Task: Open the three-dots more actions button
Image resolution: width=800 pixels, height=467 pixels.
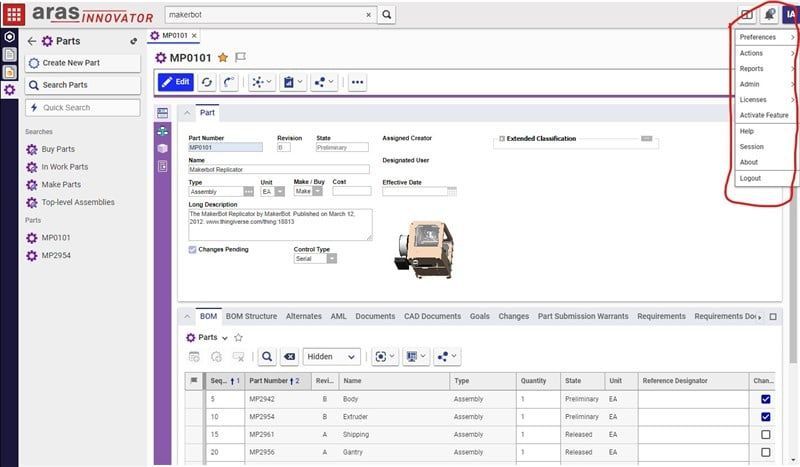Action: point(357,82)
